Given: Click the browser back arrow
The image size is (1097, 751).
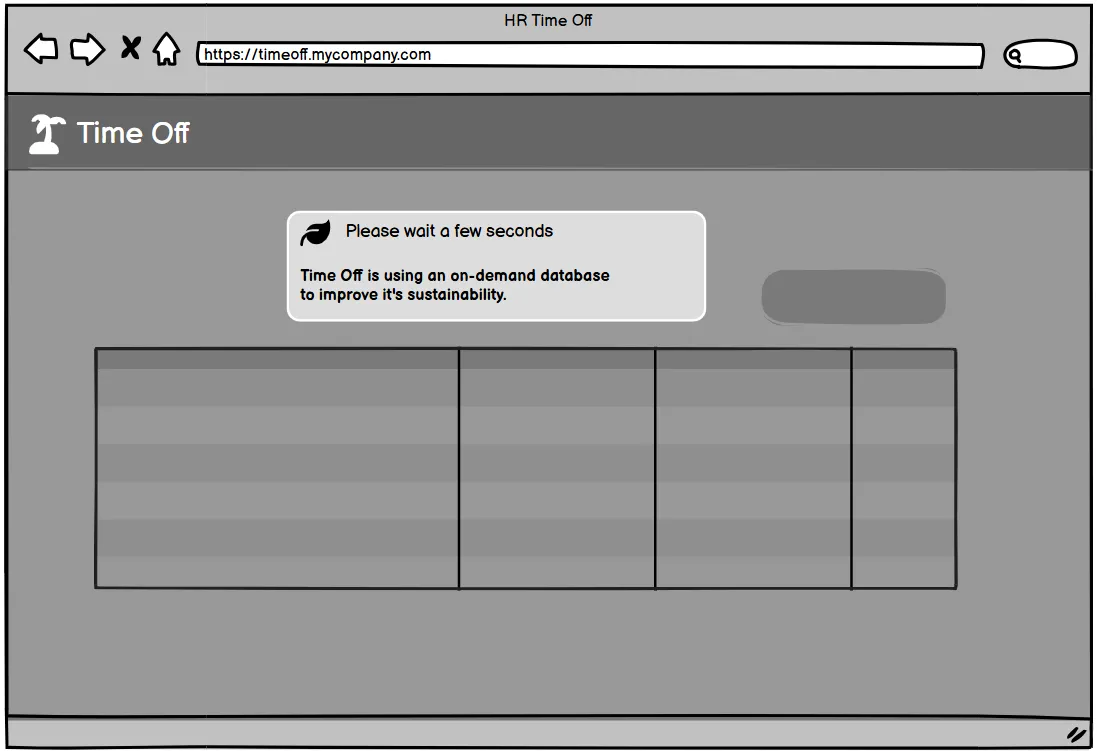Looking at the screenshot, I should [41, 49].
